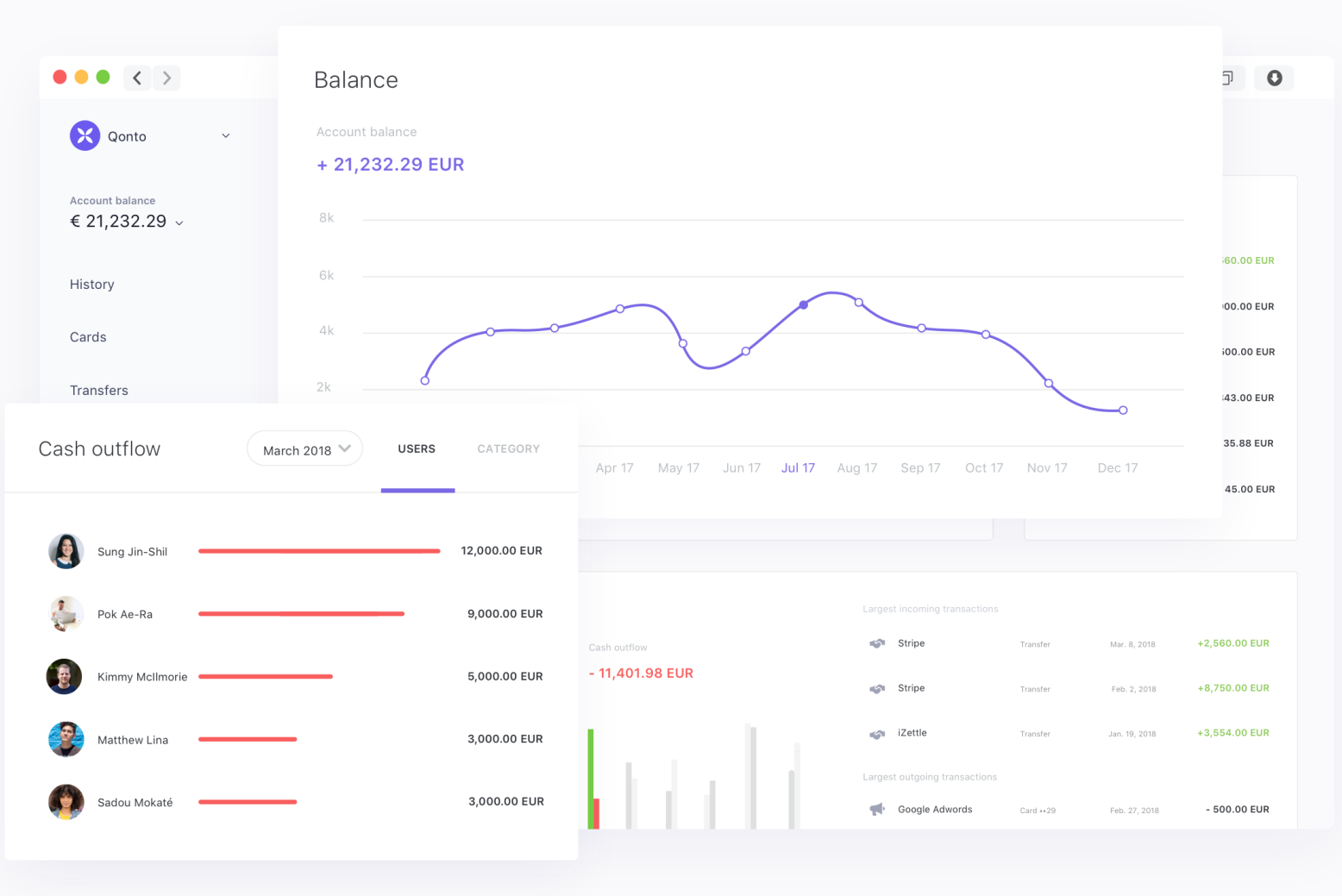This screenshot has width=1342, height=896.
Task: Switch to the CATEGORY tab
Action: coord(509,449)
